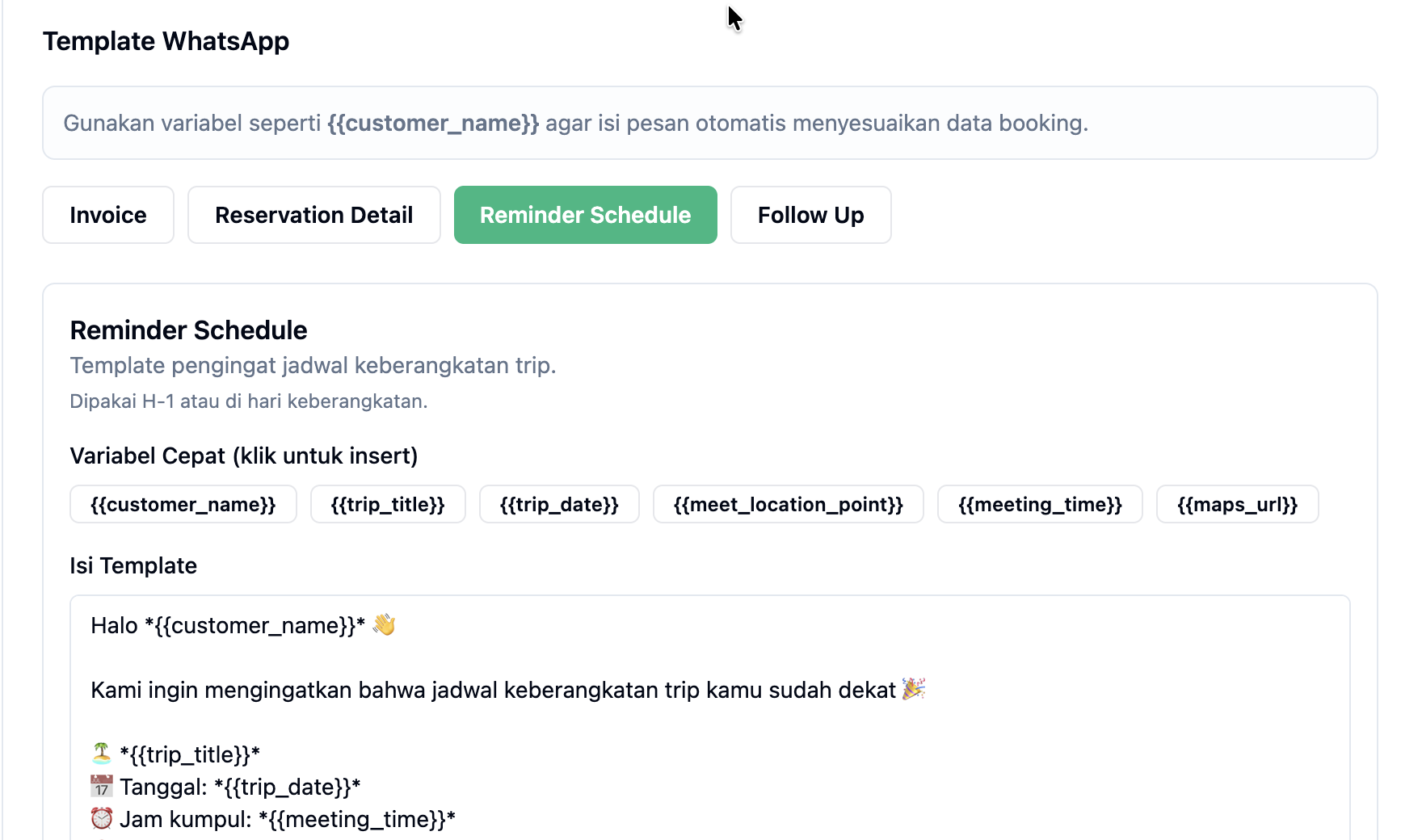Switch to the Invoice template tab
Viewport: 1422px width, 840px height.
pyautogui.click(x=108, y=215)
